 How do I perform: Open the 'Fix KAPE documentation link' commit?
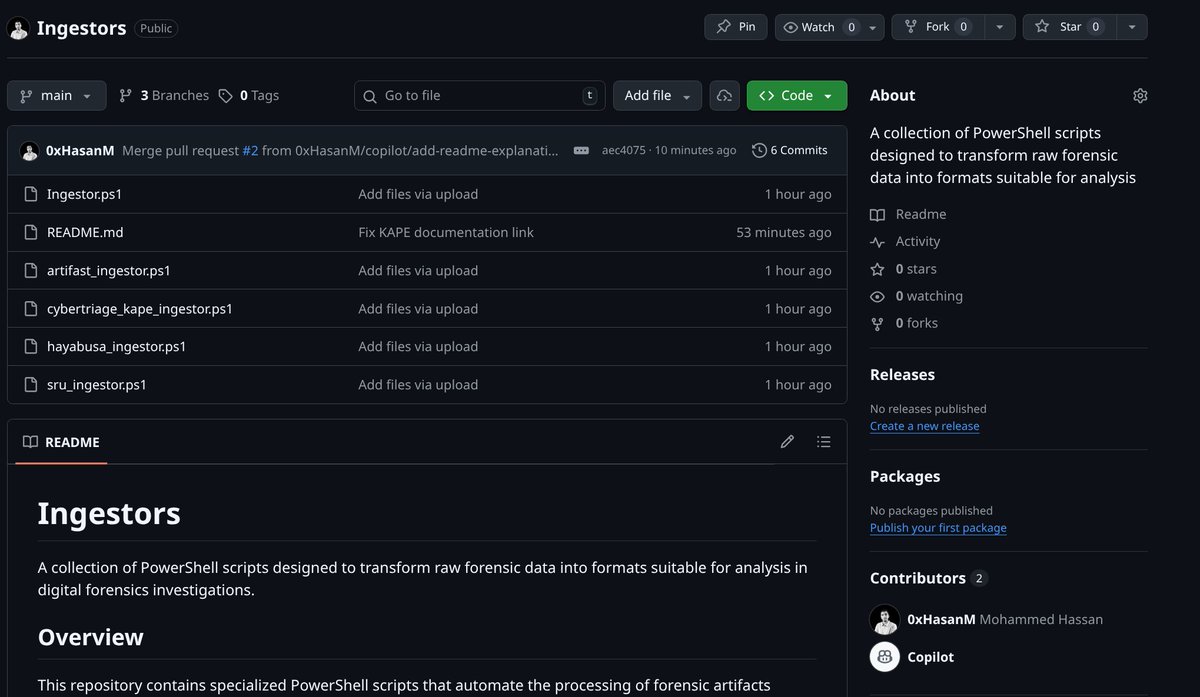coord(446,232)
